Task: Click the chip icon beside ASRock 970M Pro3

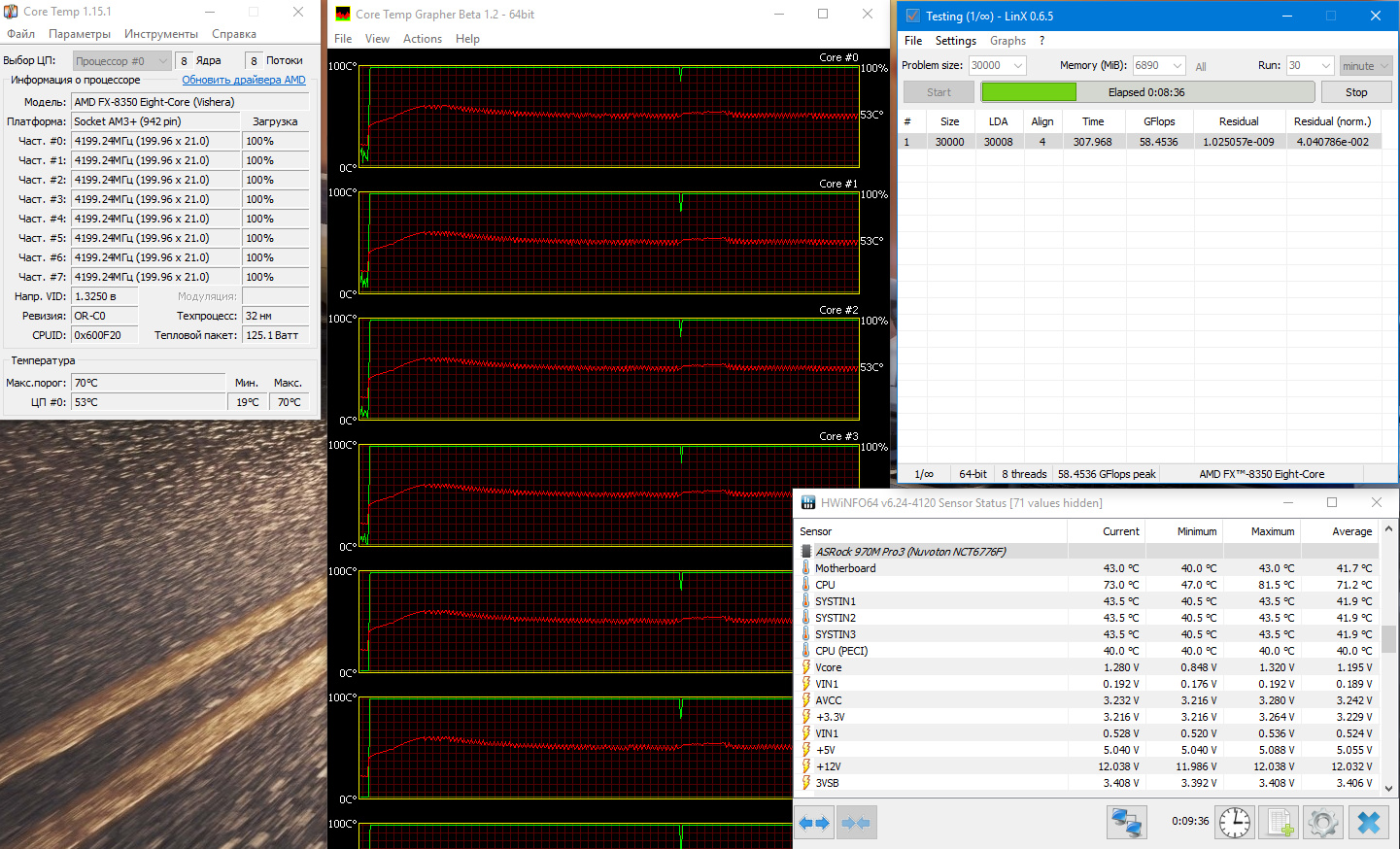Action: tap(805, 552)
